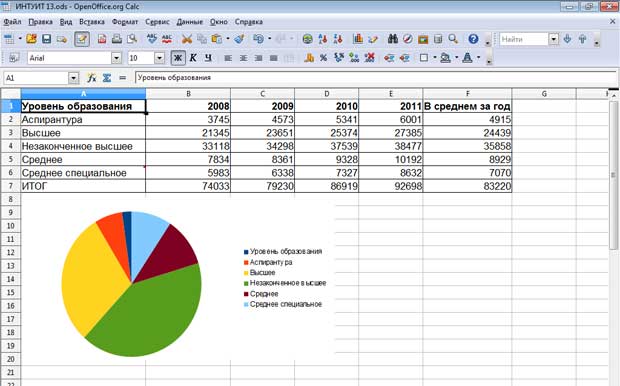Open the Найти search history dropdown

pos(554,39)
